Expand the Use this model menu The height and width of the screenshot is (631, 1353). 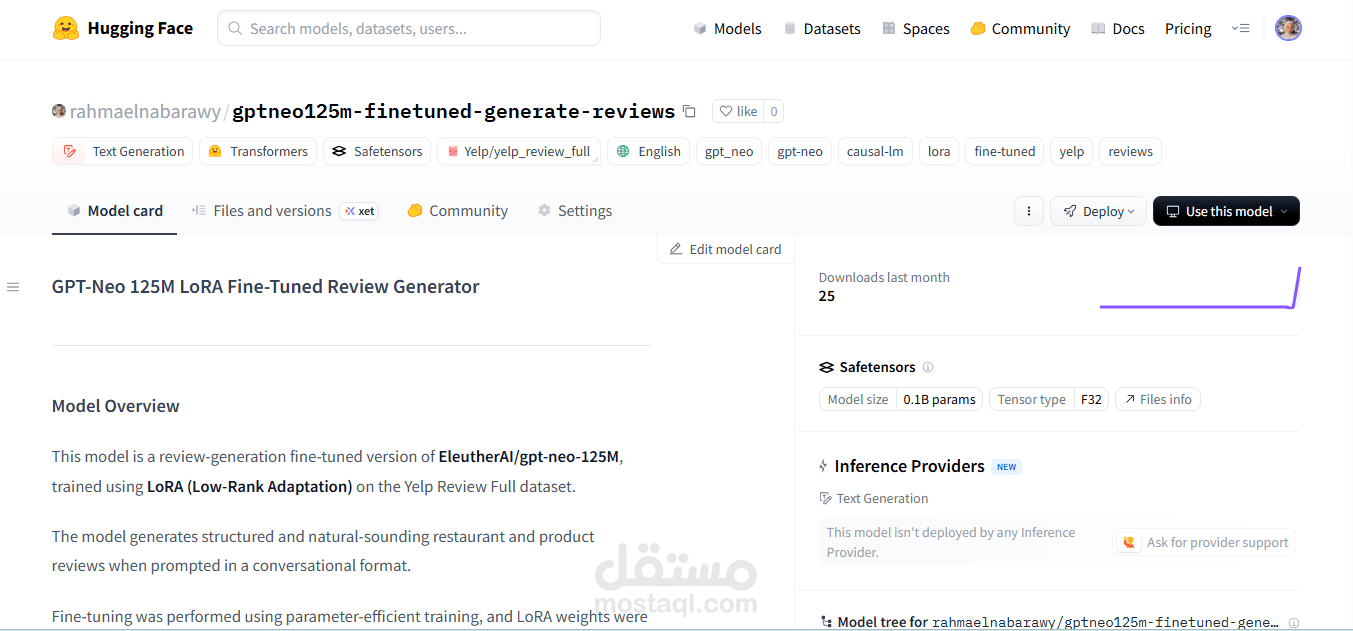pyautogui.click(x=1226, y=211)
